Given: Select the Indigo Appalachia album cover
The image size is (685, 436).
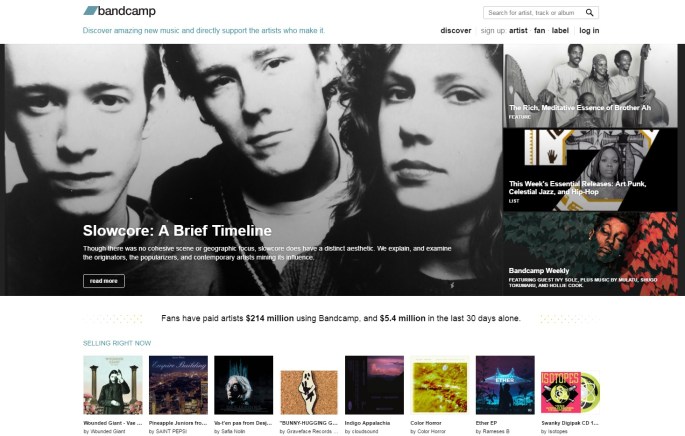Looking at the screenshot, I should click(x=374, y=385).
